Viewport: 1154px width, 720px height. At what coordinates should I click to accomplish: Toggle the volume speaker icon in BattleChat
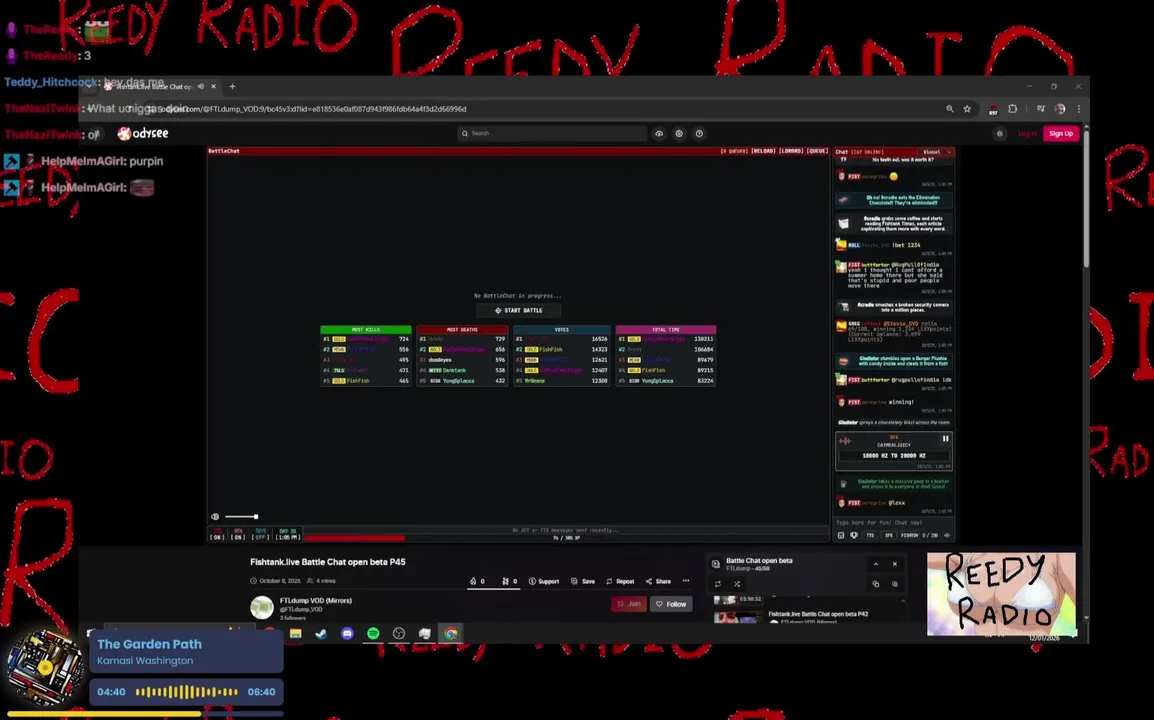215,517
